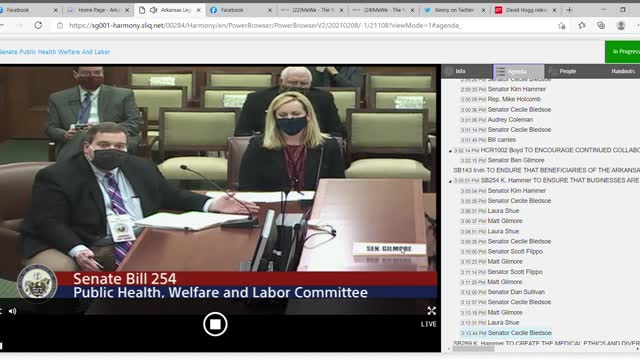Open a new browser tab

[x=569, y=10]
